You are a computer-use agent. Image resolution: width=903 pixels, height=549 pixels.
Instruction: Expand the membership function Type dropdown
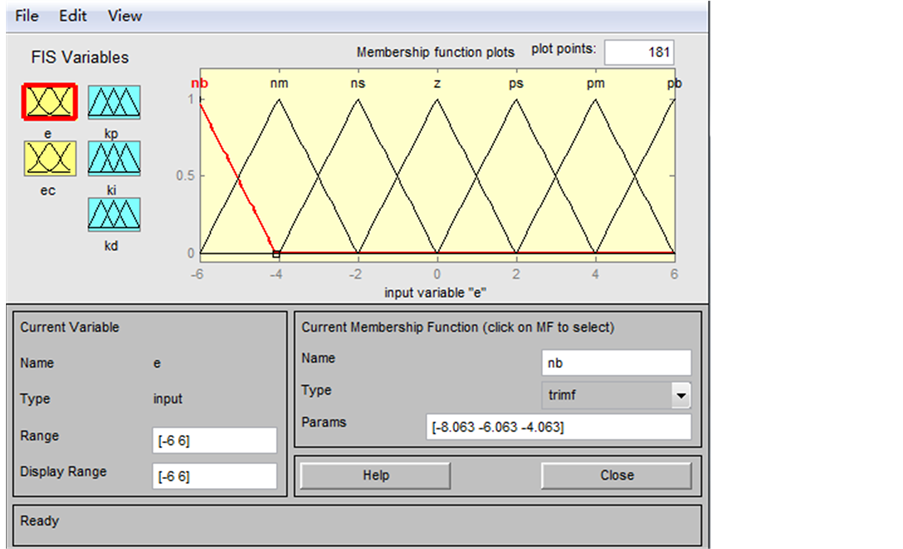coord(681,396)
